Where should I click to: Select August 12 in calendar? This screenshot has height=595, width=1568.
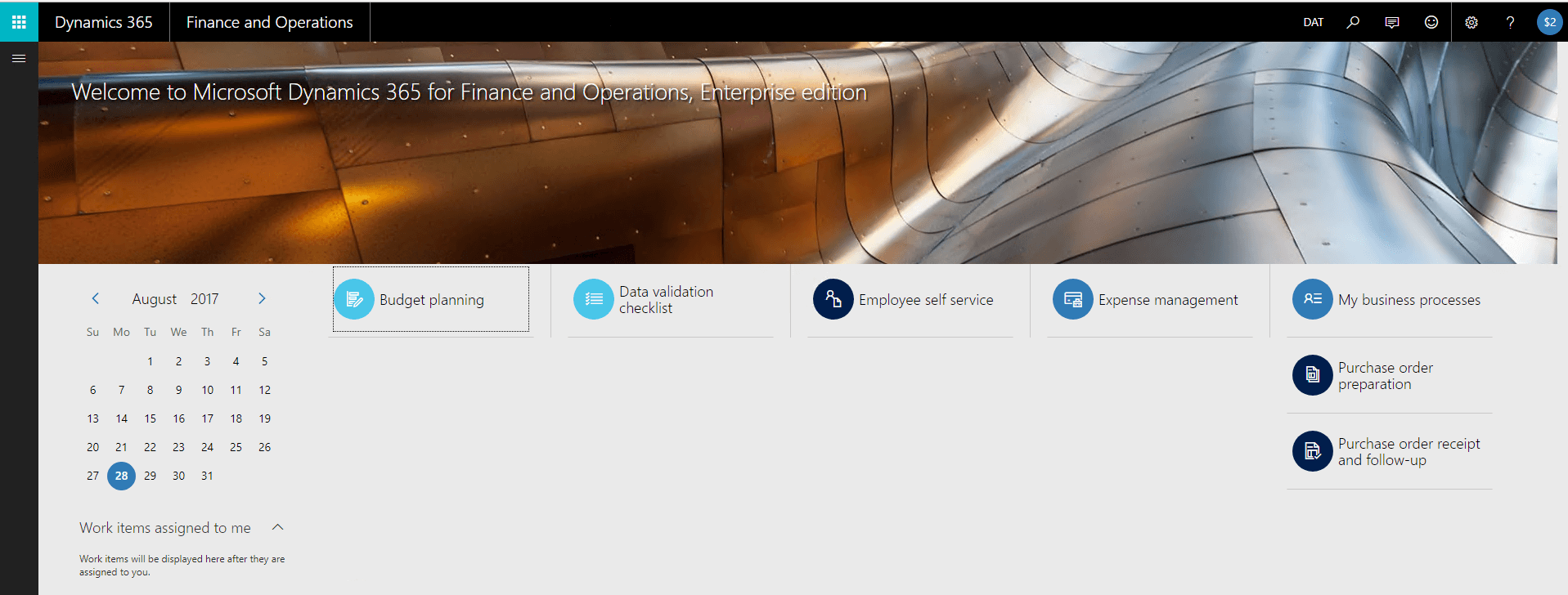tap(264, 390)
